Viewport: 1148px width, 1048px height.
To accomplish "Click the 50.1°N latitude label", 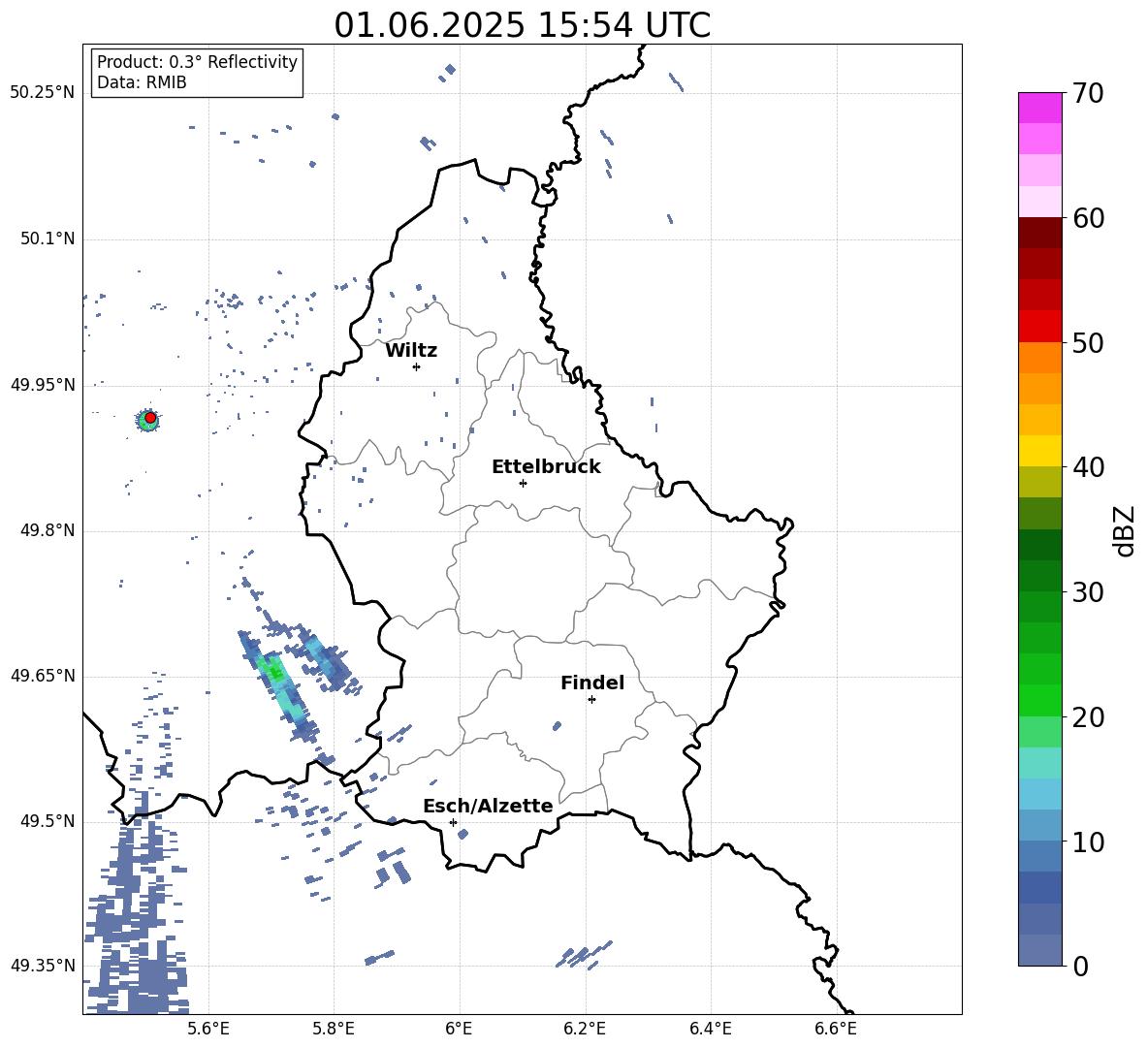I will (x=48, y=238).
